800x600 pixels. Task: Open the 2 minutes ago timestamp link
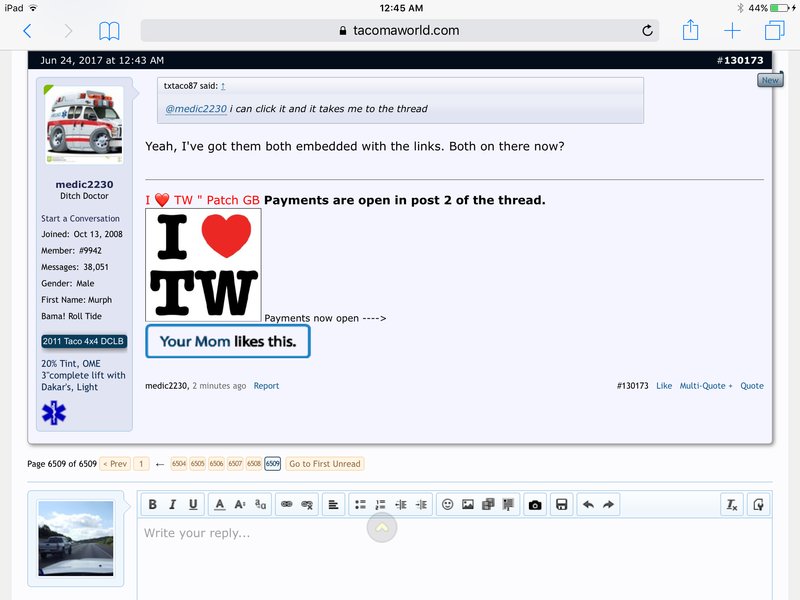(219, 386)
